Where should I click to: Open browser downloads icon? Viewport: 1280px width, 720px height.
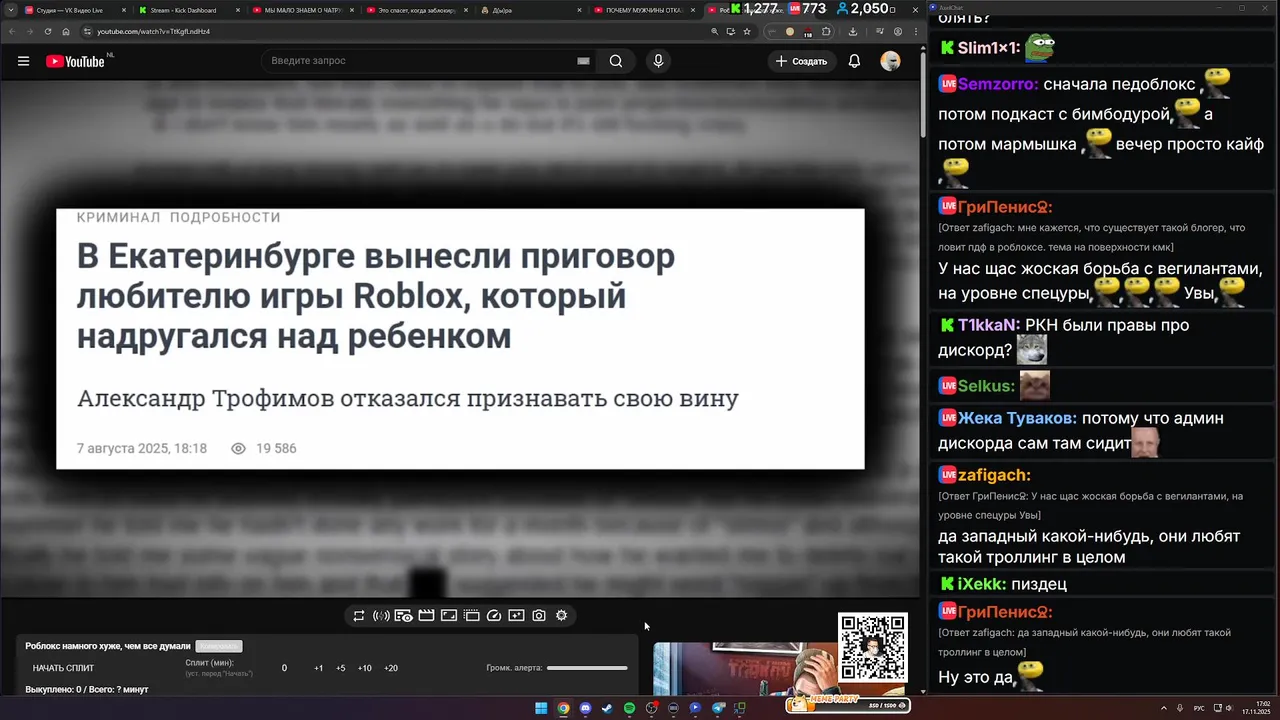click(852, 31)
